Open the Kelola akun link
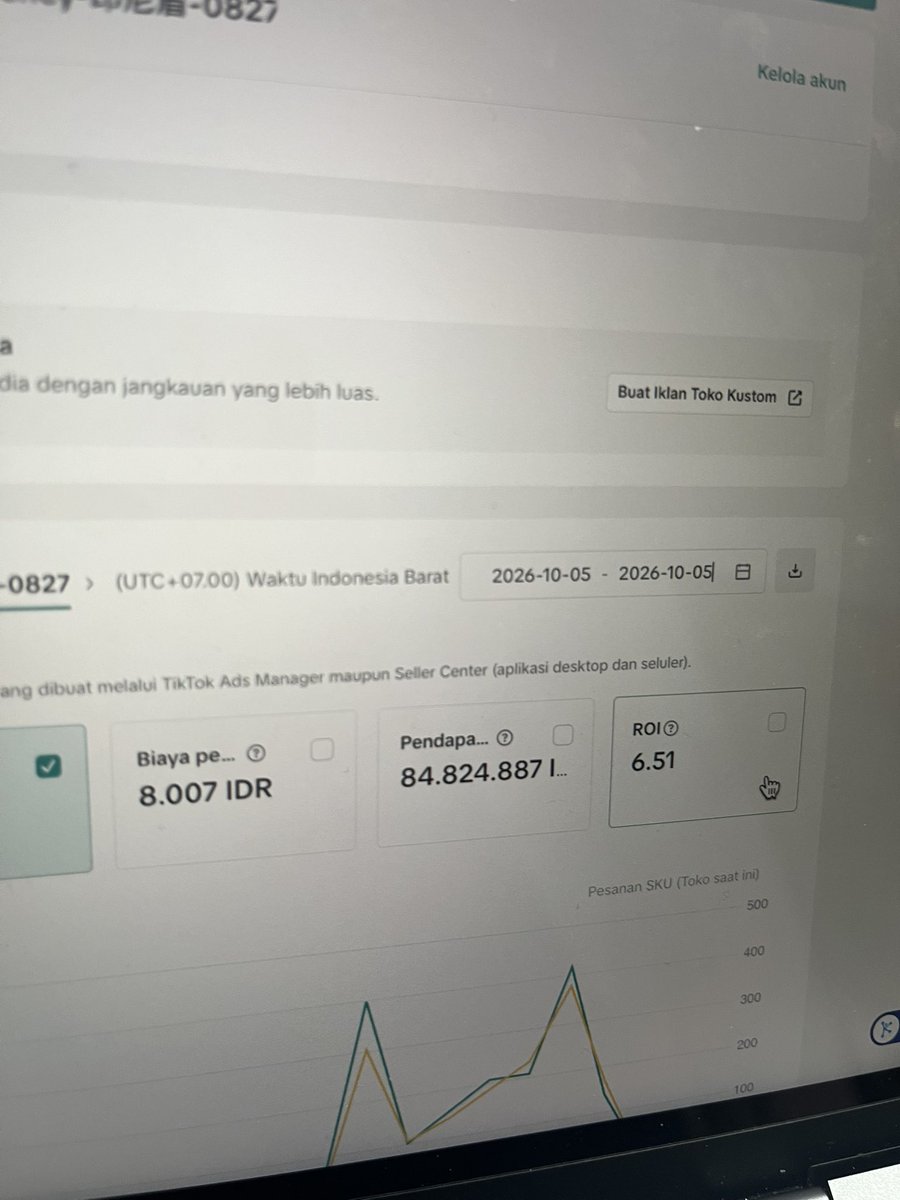The width and height of the screenshot is (900, 1200). tap(801, 77)
